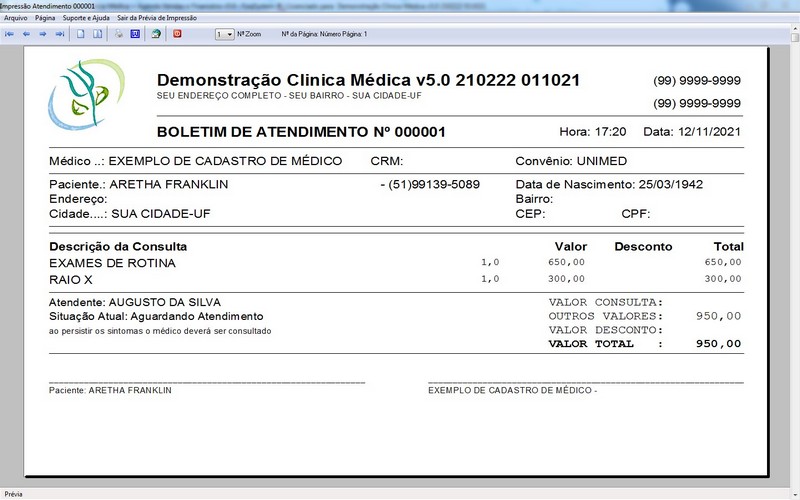Click 'BOLETIM DE ATENDIMENTO Nº 000001' heading
The image size is (800, 500).
pos(301,132)
